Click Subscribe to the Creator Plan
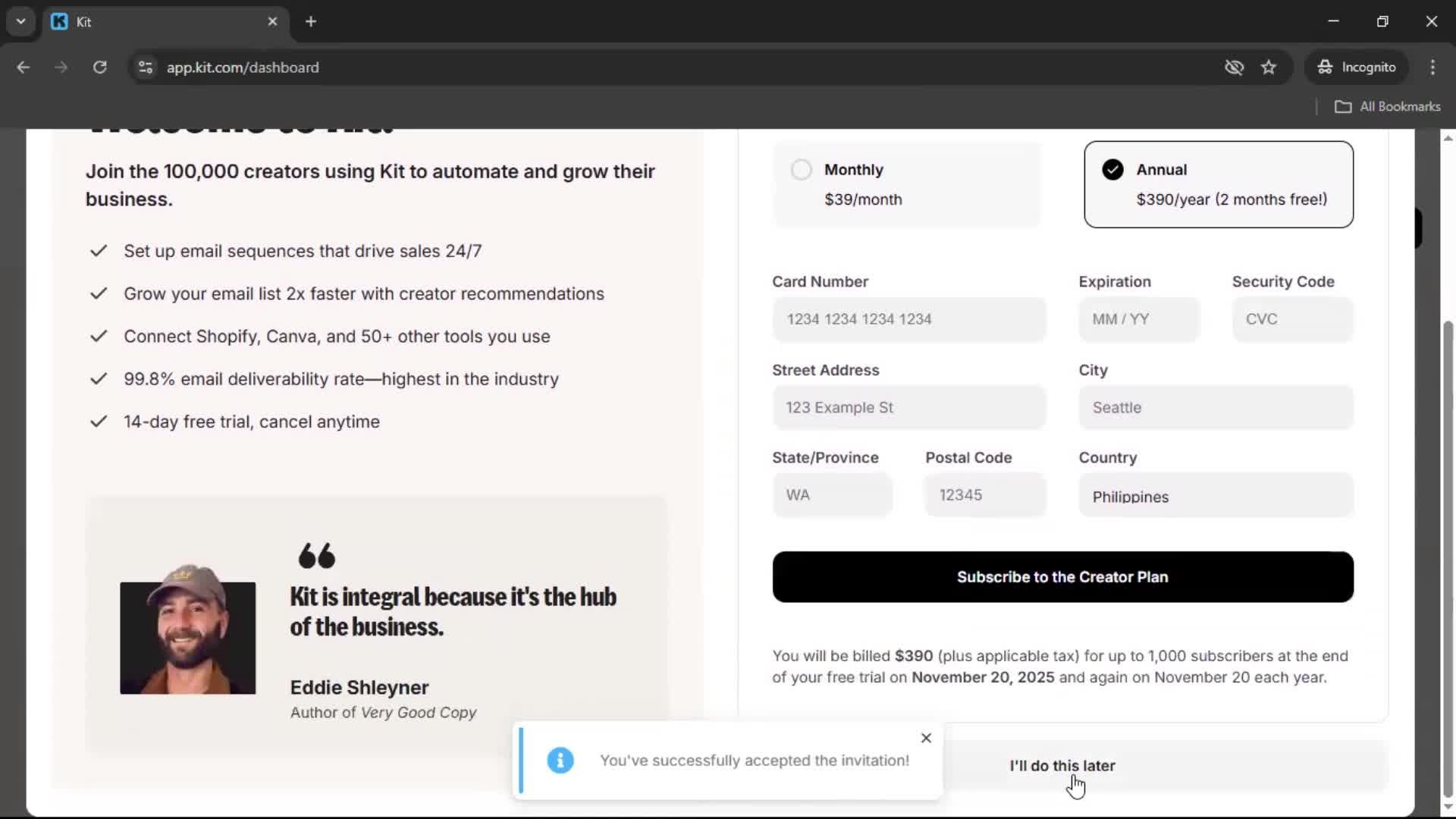Viewport: 1456px width, 819px height. tap(1062, 577)
